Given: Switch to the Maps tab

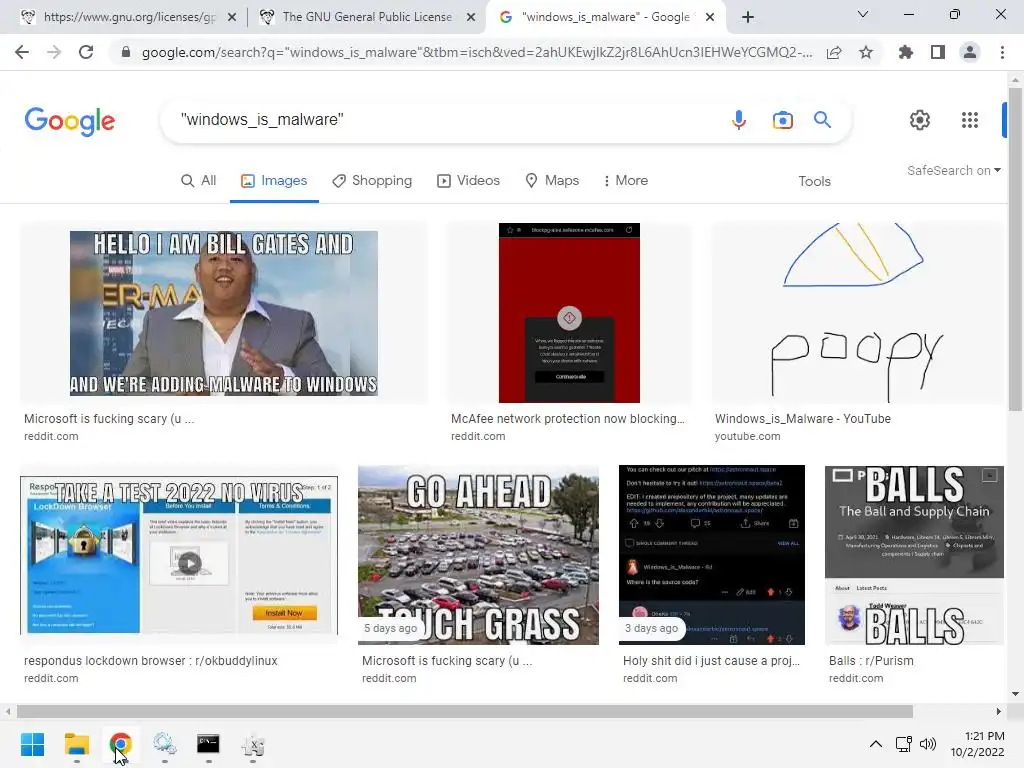Looking at the screenshot, I should tap(552, 180).
